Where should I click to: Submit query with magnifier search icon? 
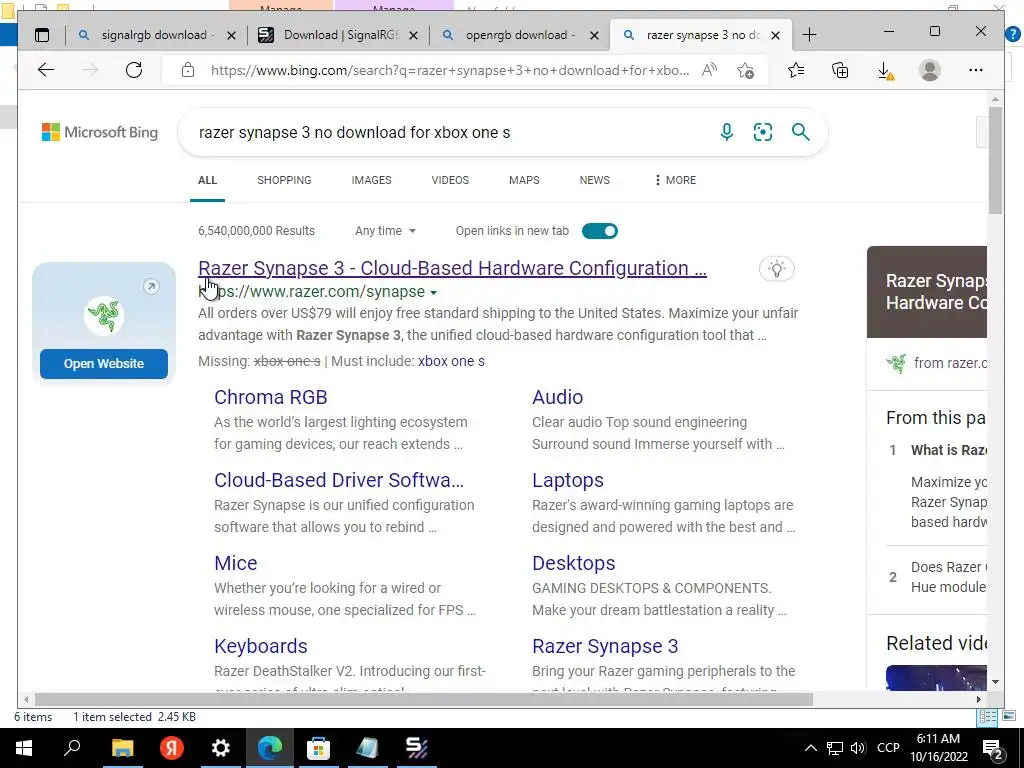point(801,132)
